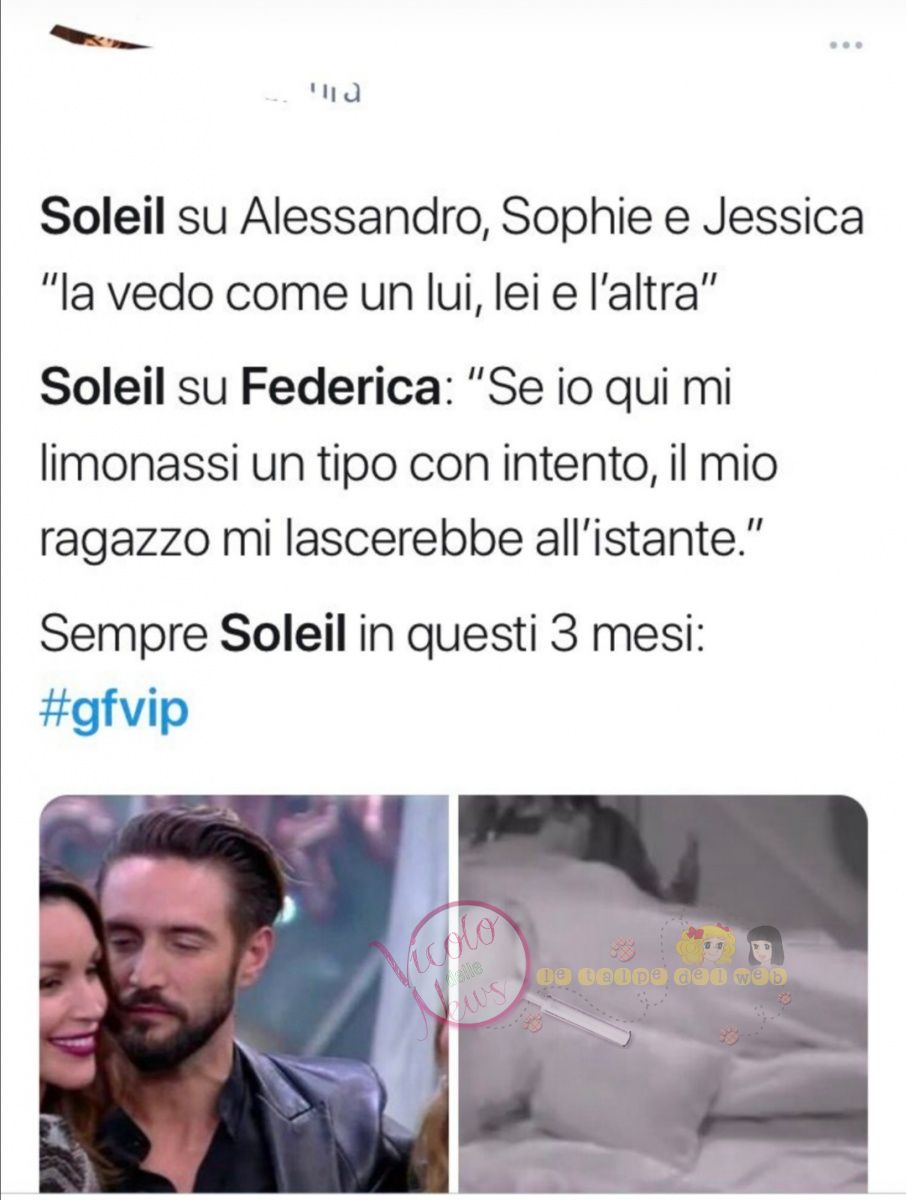906x1200 pixels.
Task: Click the first line mentioning Alessandro, Sophie e Jessica
Action: tap(451, 218)
